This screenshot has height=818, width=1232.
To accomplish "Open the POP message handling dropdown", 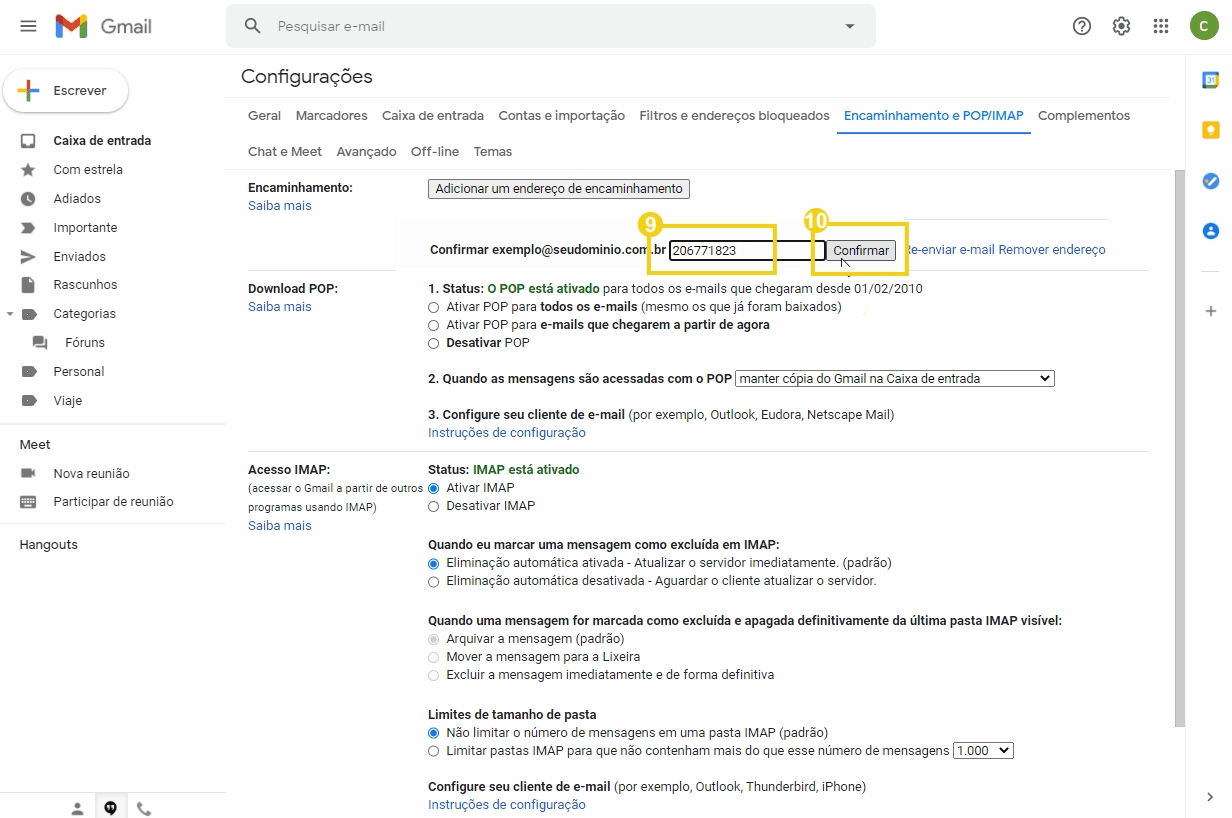I will tap(895, 378).
